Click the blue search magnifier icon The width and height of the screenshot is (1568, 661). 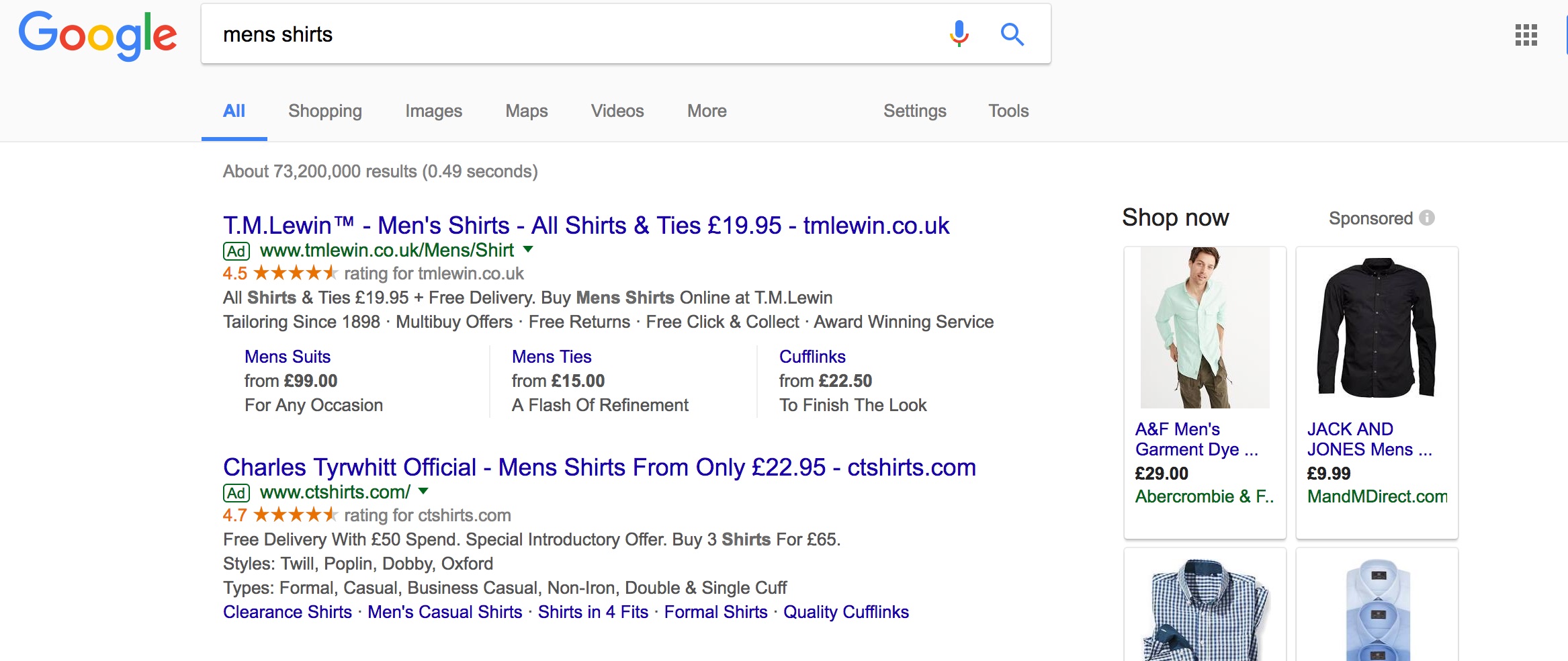[x=1012, y=34]
